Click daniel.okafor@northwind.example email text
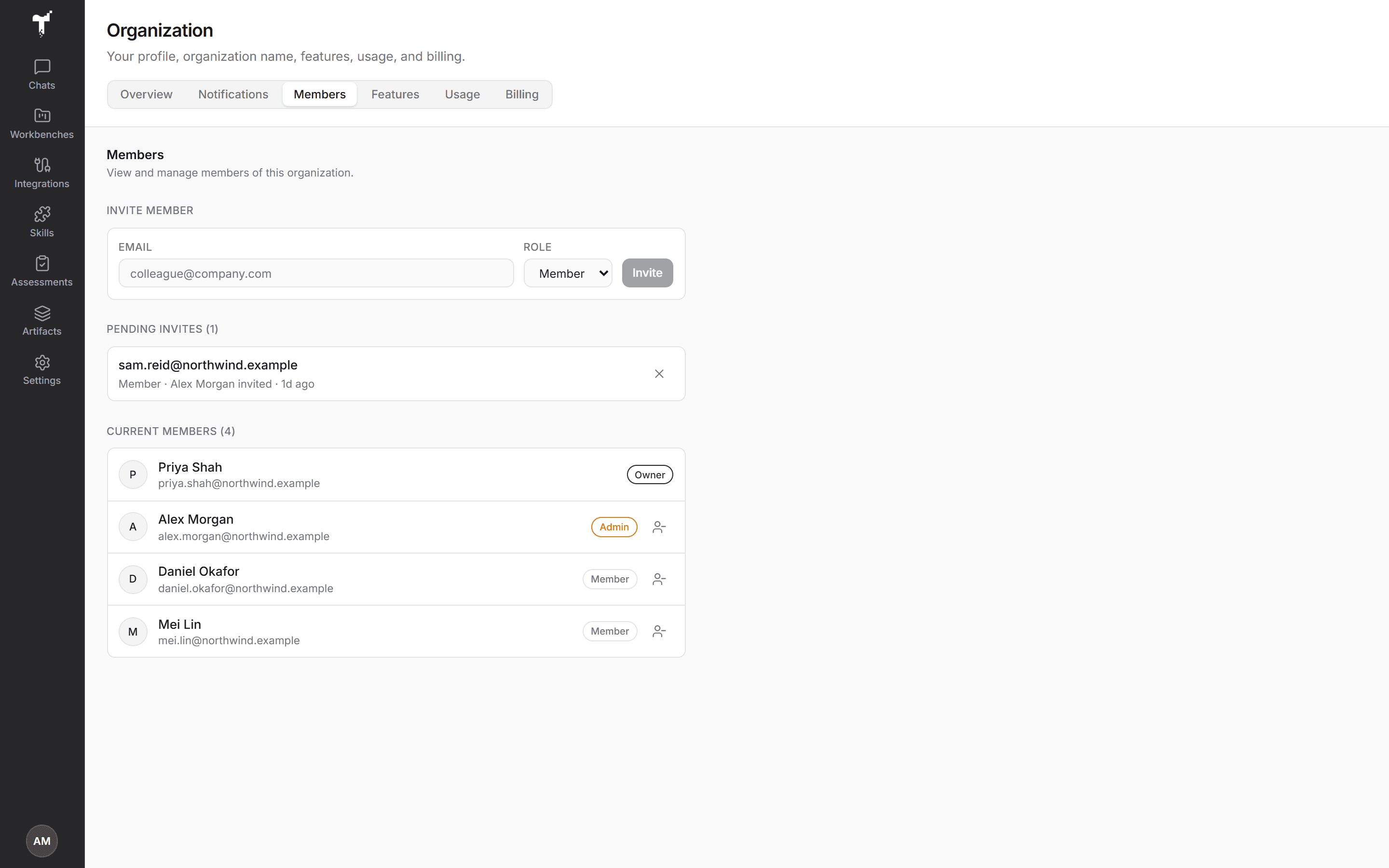 pyautogui.click(x=245, y=588)
